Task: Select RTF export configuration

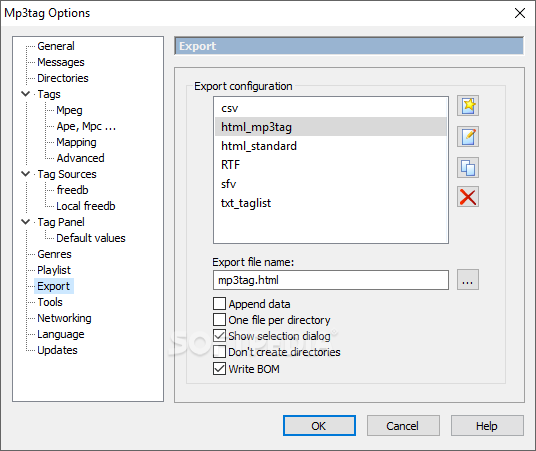Action: point(331,165)
